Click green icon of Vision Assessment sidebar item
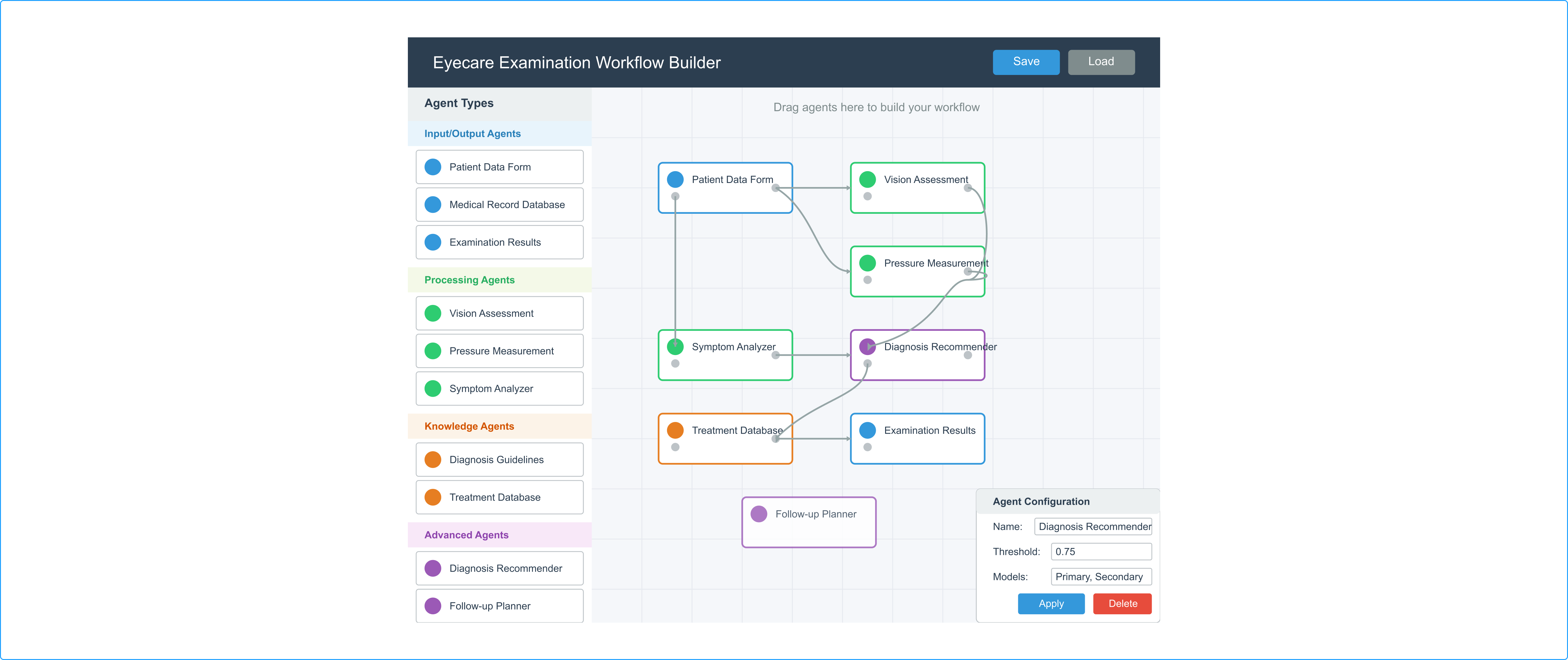This screenshot has height=660, width=1568. point(432,313)
